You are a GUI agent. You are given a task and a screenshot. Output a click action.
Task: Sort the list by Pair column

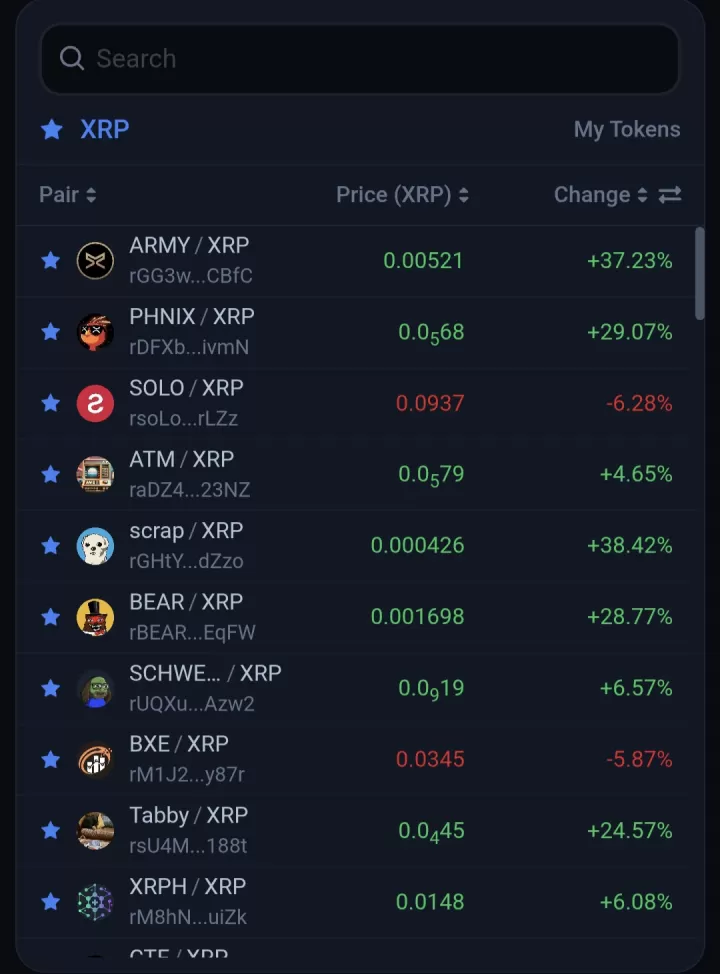(x=67, y=195)
